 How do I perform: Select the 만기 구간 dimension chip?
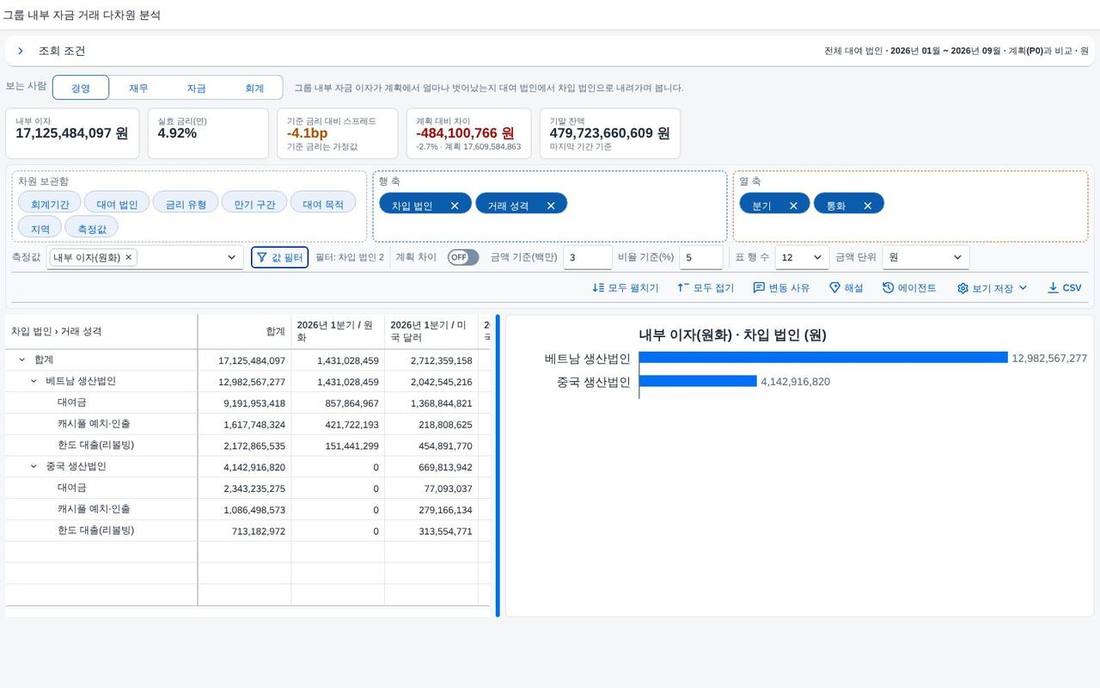[254, 204]
